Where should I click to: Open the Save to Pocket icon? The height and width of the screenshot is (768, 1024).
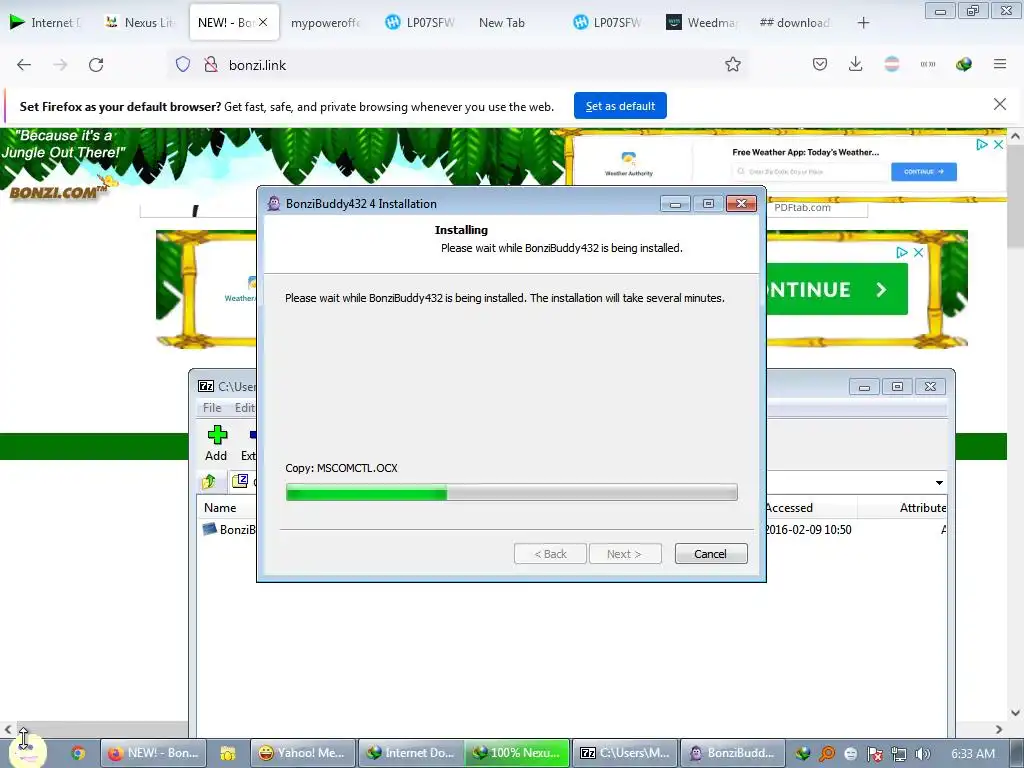click(x=820, y=65)
